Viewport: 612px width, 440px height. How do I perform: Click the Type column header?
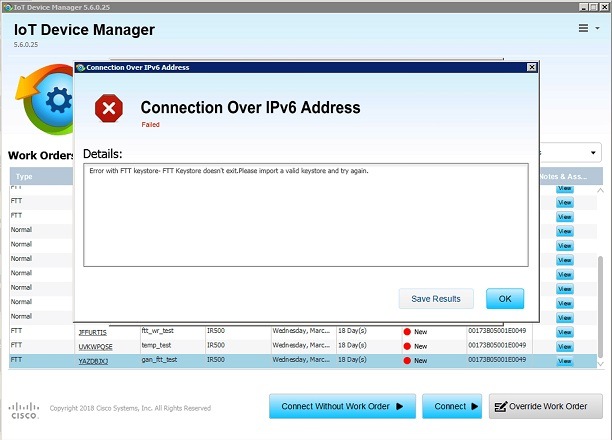tap(41, 176)
